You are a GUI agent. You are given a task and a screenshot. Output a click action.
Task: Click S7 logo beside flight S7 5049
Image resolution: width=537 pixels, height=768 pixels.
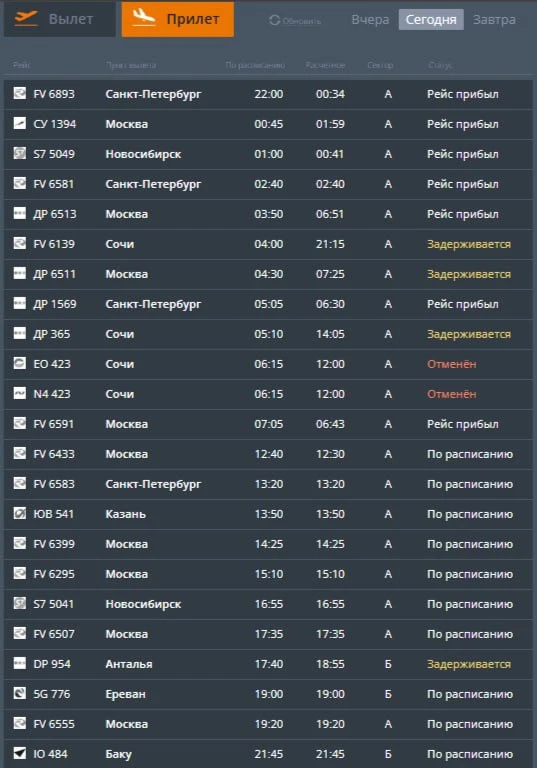pyautogui.click(x=20, y=153)
